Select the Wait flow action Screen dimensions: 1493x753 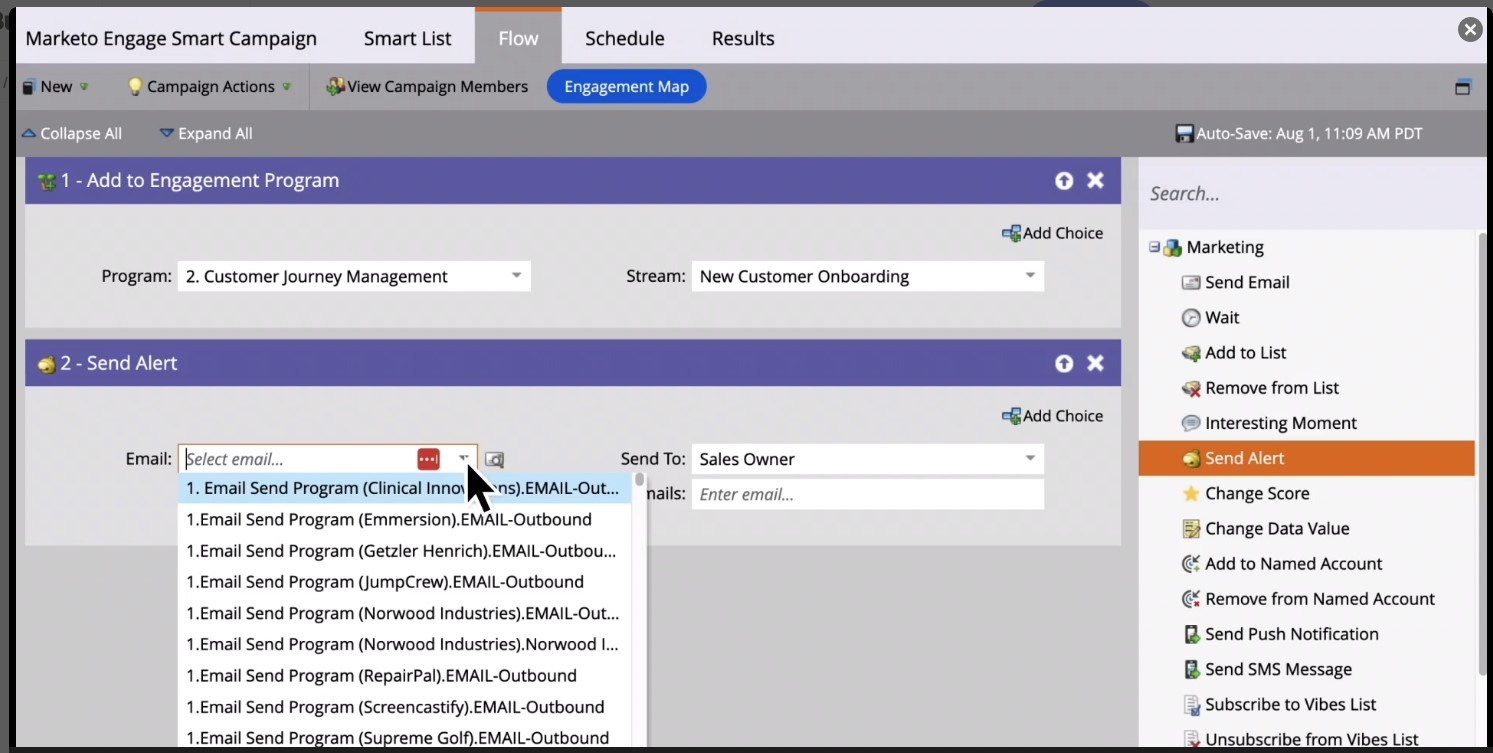click(1210, 318)
